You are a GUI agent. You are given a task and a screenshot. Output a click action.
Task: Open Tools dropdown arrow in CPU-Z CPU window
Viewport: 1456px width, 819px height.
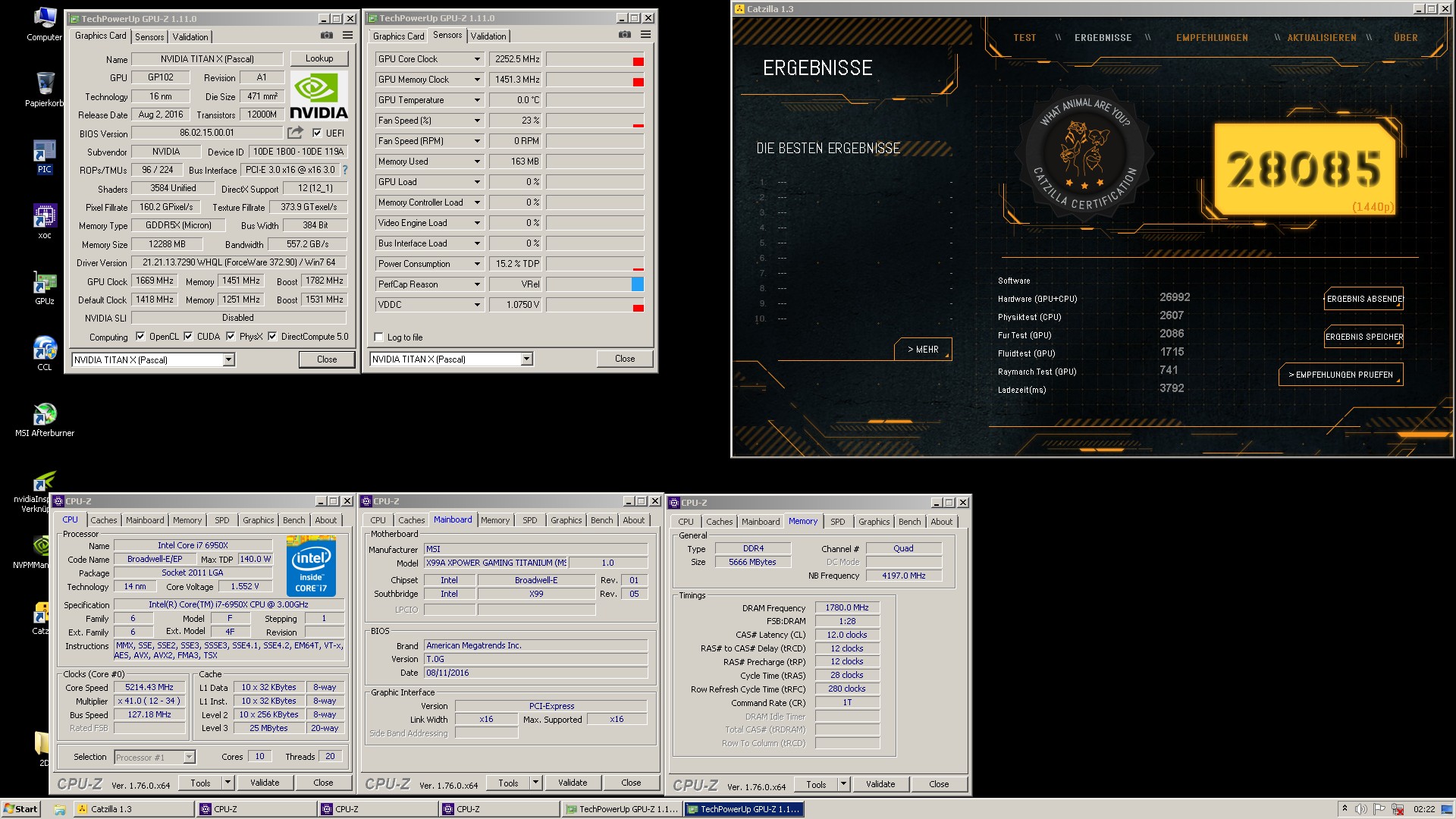point(227,783)
